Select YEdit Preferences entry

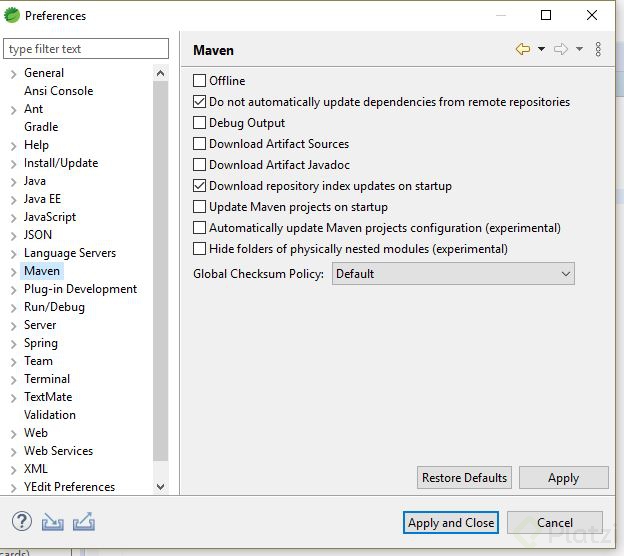pyautogui.click(x=69, y=486)
